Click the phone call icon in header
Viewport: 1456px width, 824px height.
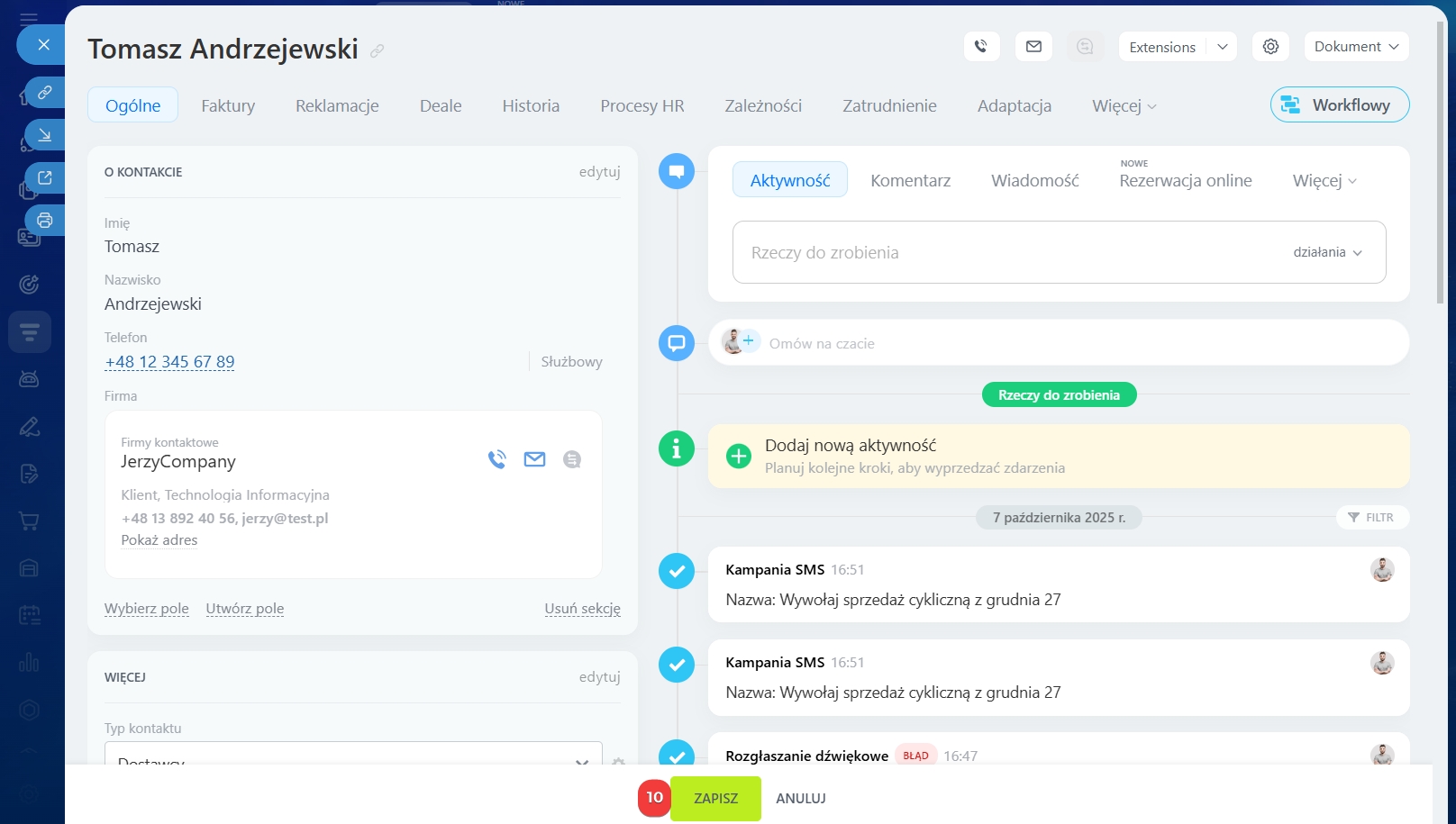click(x=981, y=47)
